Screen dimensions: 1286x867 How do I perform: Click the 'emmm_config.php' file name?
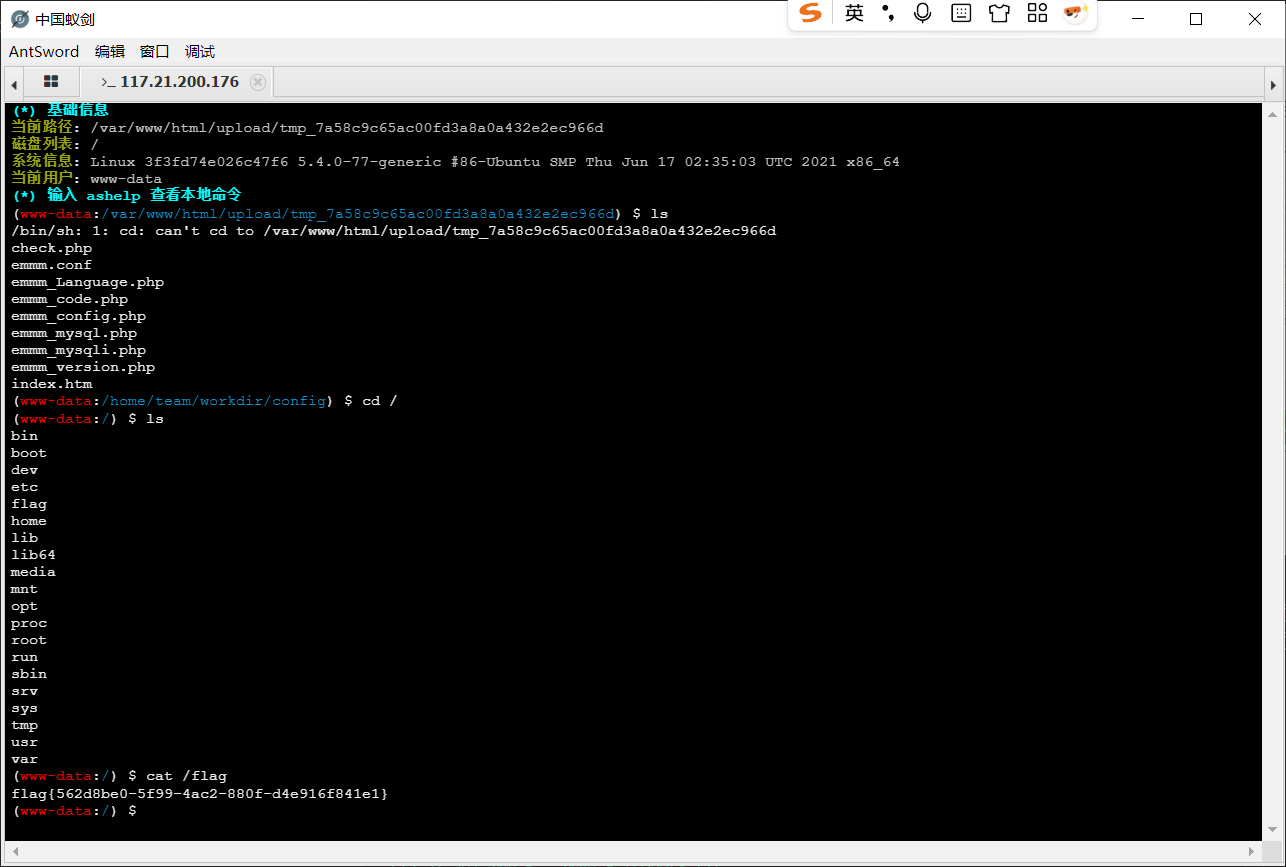78,316
